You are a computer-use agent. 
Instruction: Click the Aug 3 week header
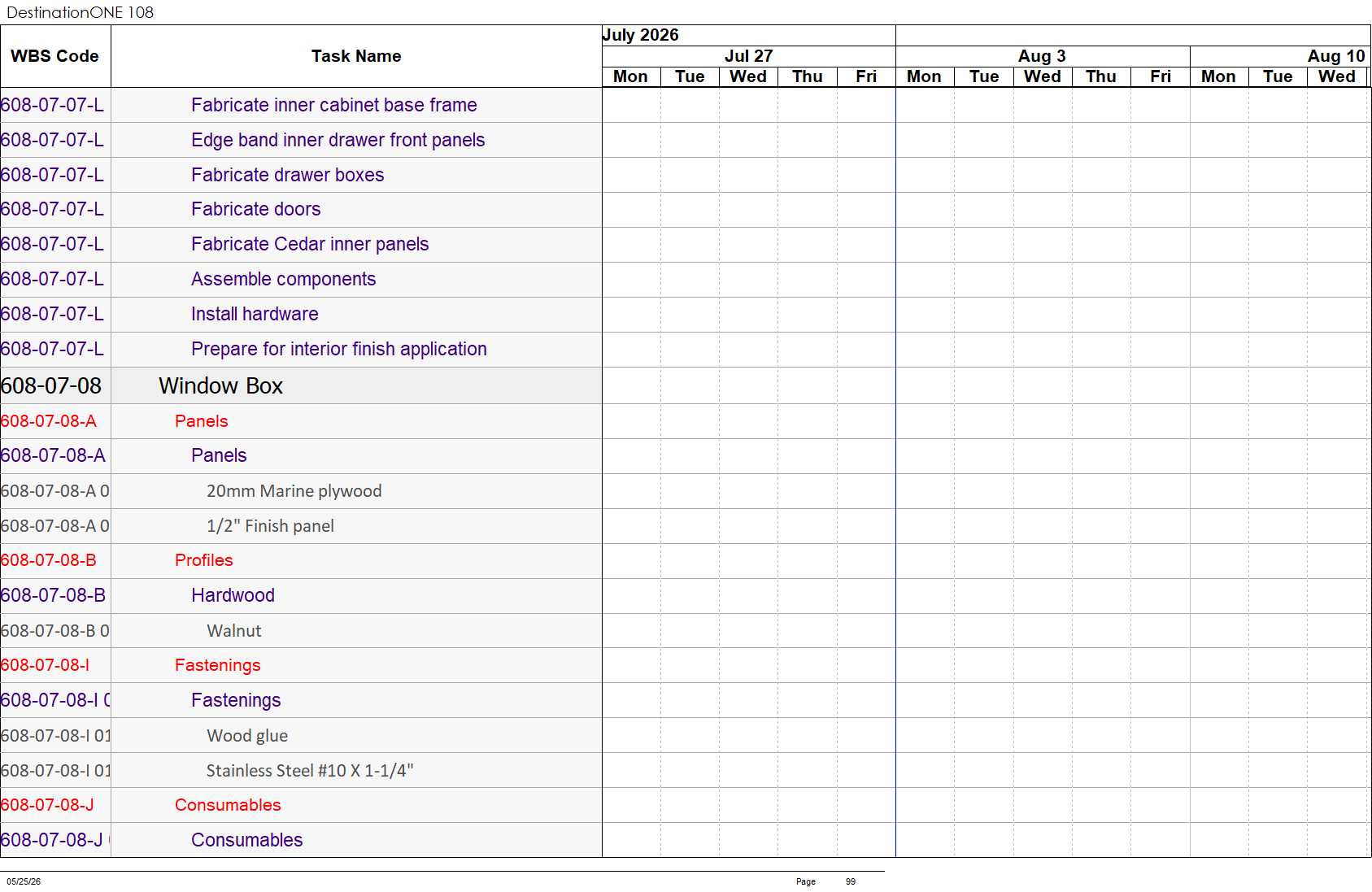[x=1042, y=56]
